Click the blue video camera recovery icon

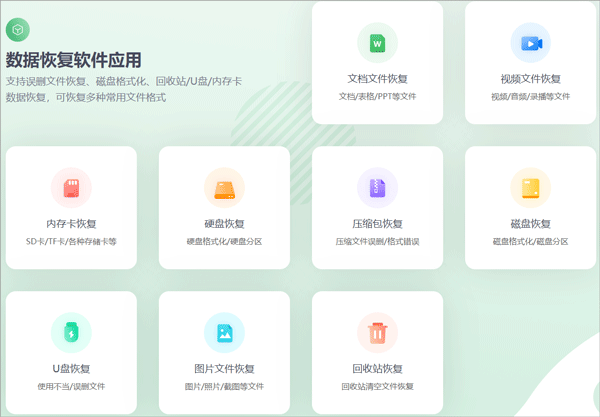pyautogui.click(x=530, y=43)
